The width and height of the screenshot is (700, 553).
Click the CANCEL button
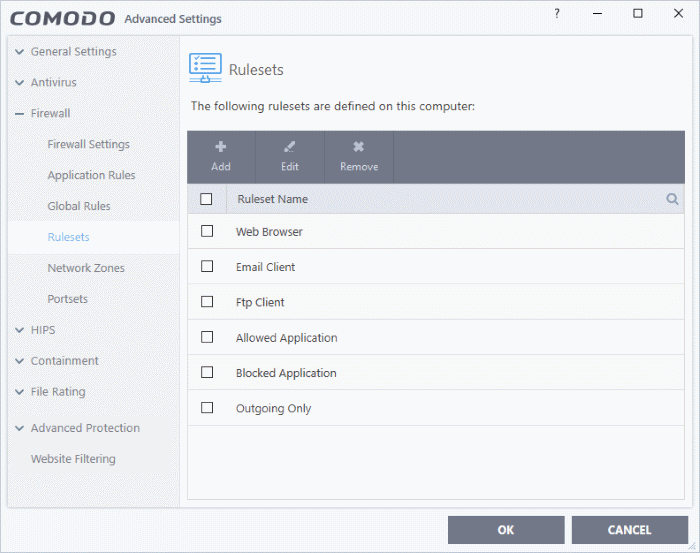[x=629, y=530]
